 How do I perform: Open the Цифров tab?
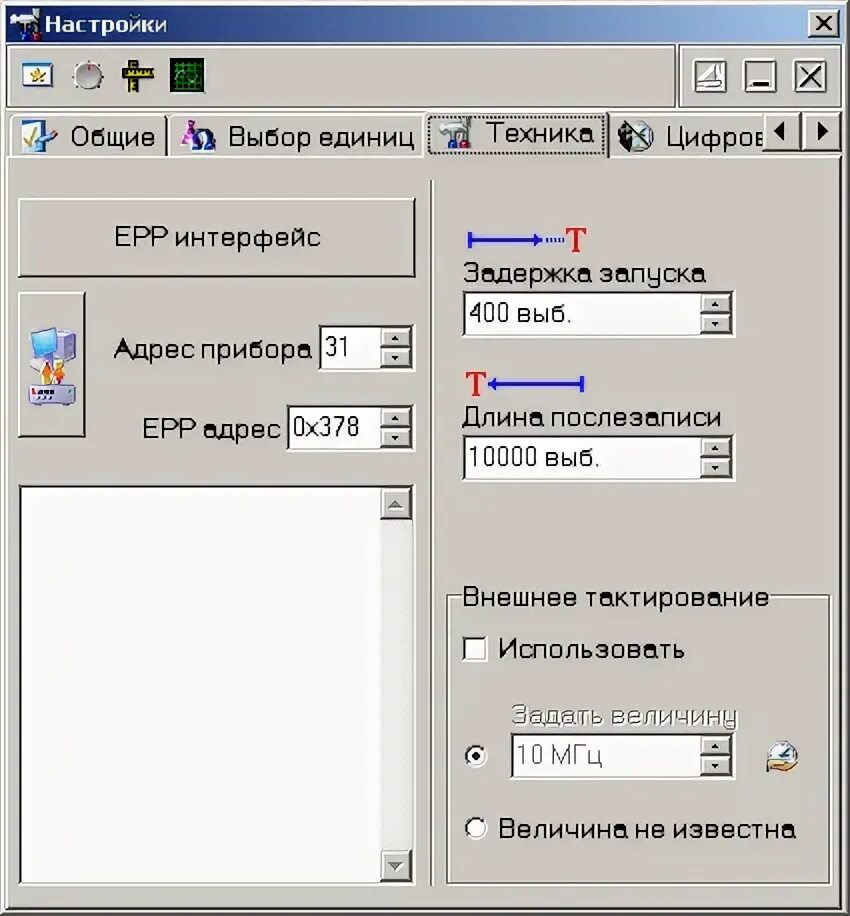689,136
